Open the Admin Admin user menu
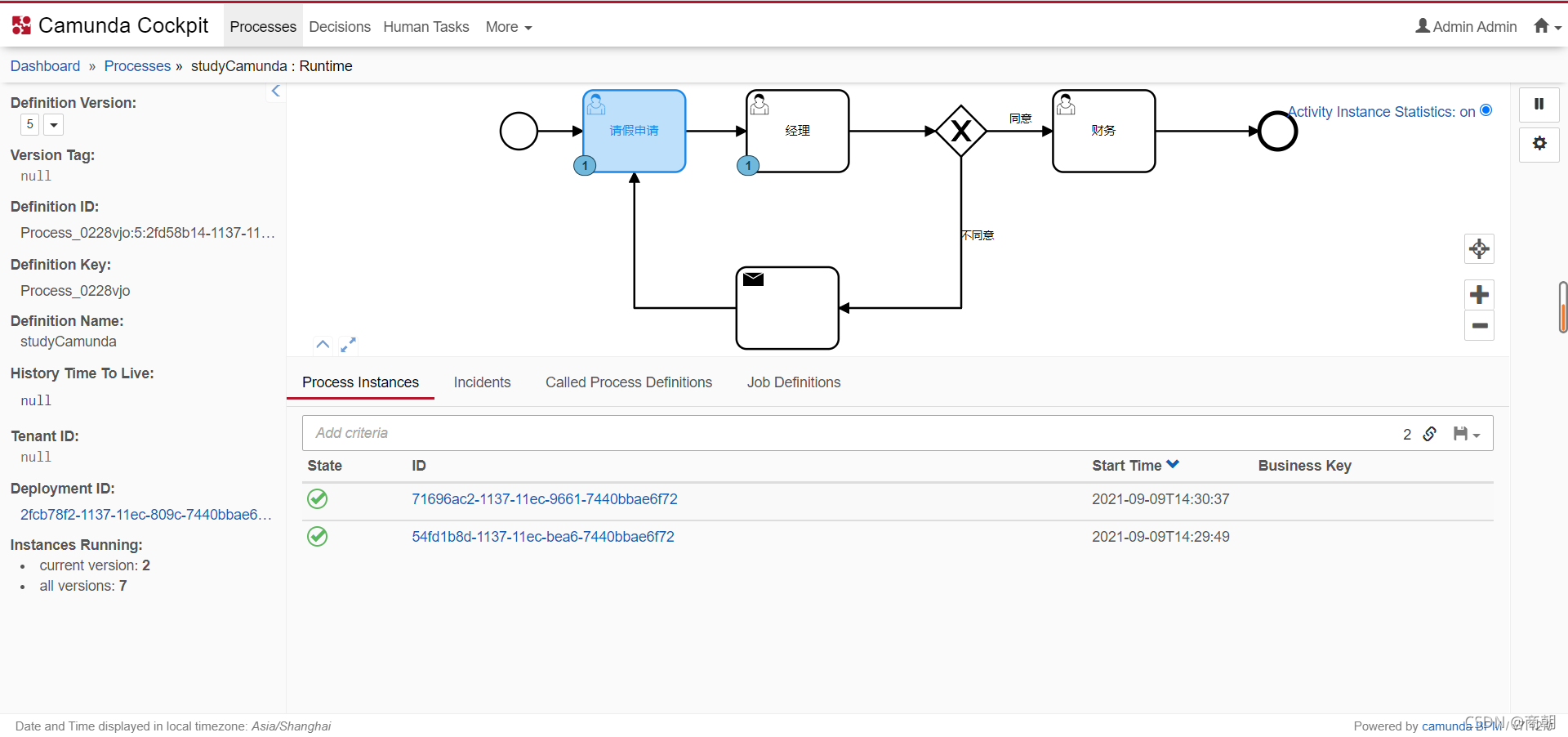The height and width of the screenshot is (737, 1568). tap(1466, 26)
